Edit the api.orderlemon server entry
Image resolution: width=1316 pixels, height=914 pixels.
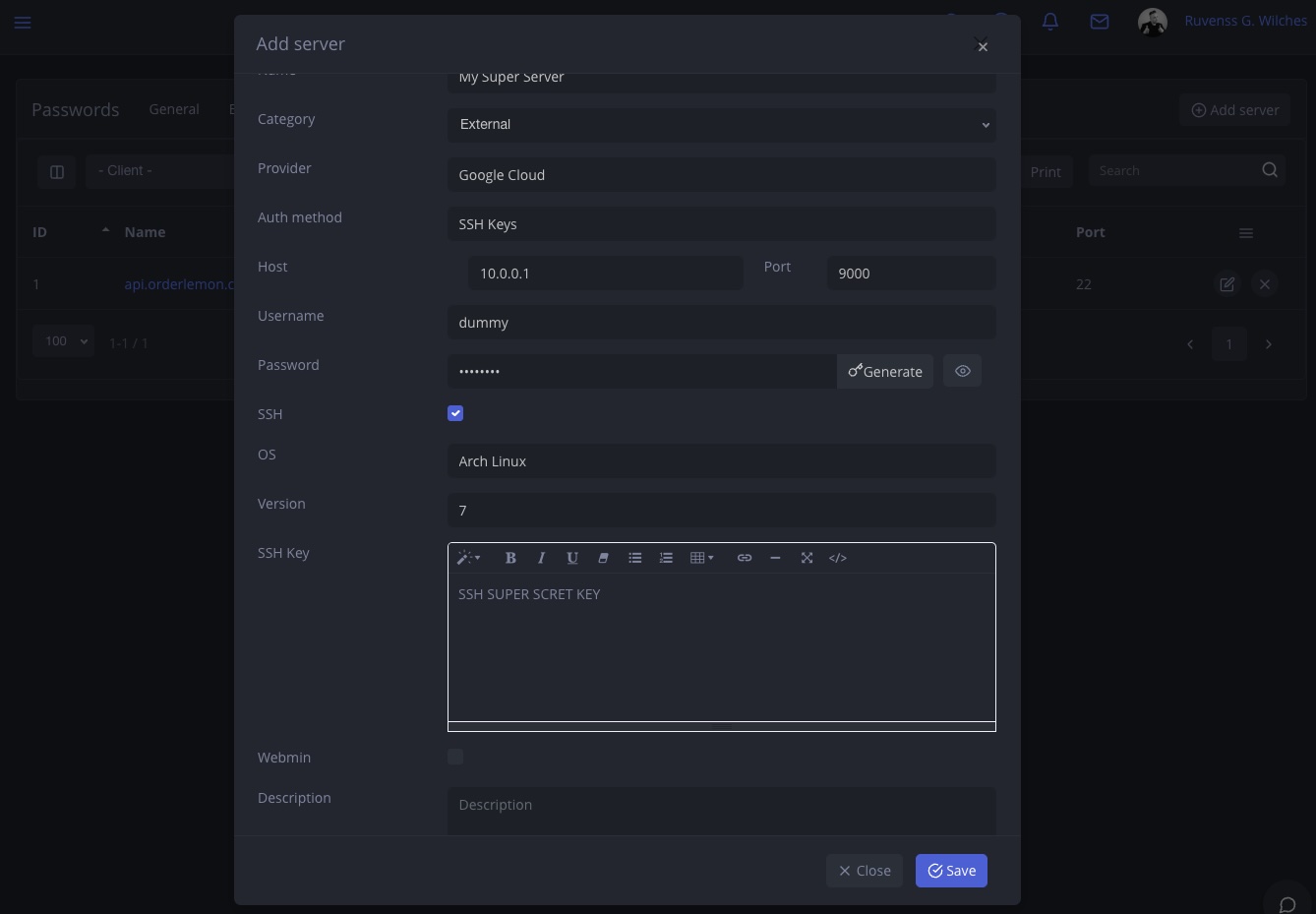pos(1226,283)
